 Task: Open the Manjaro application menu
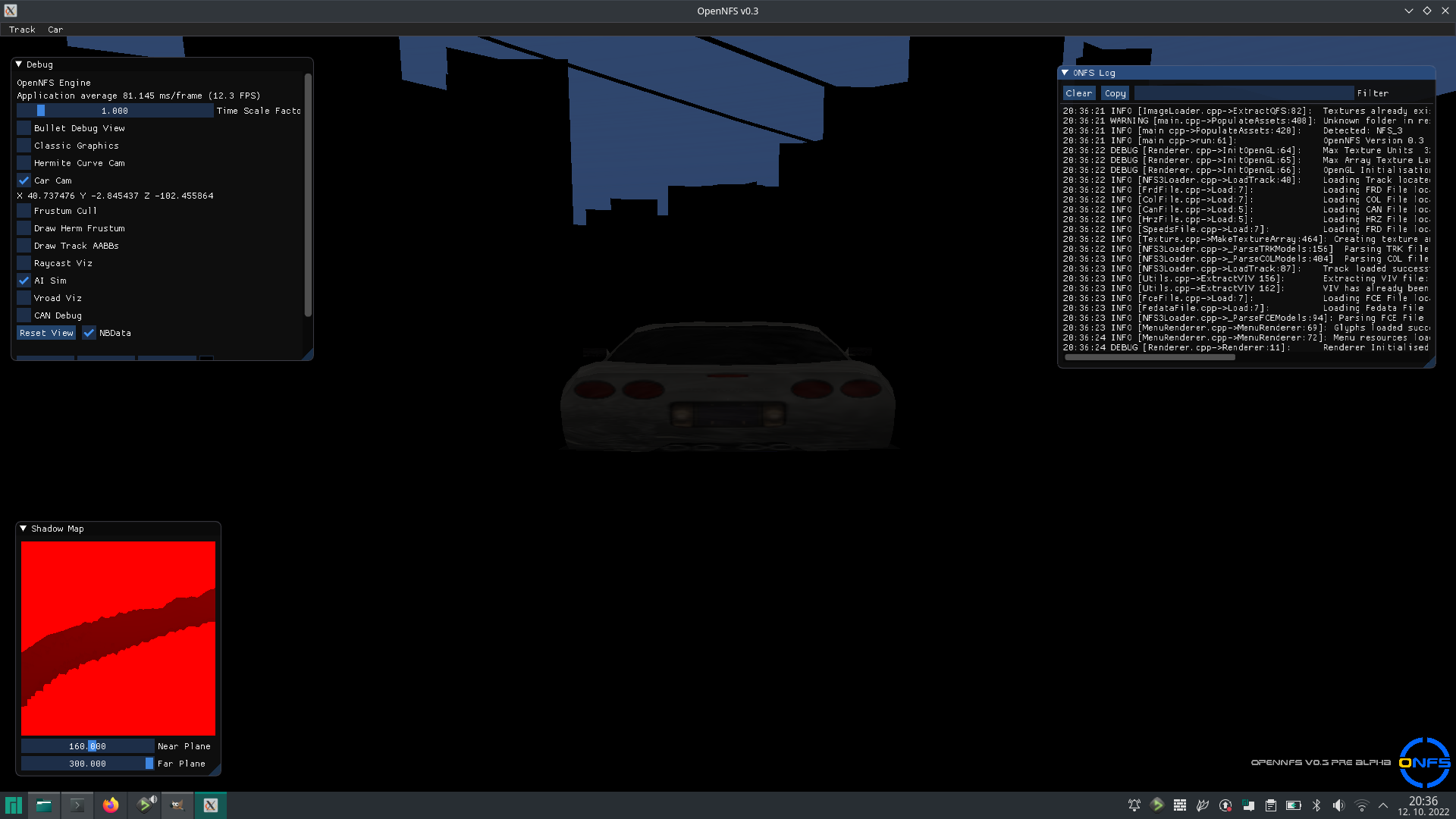click(14, 805)
